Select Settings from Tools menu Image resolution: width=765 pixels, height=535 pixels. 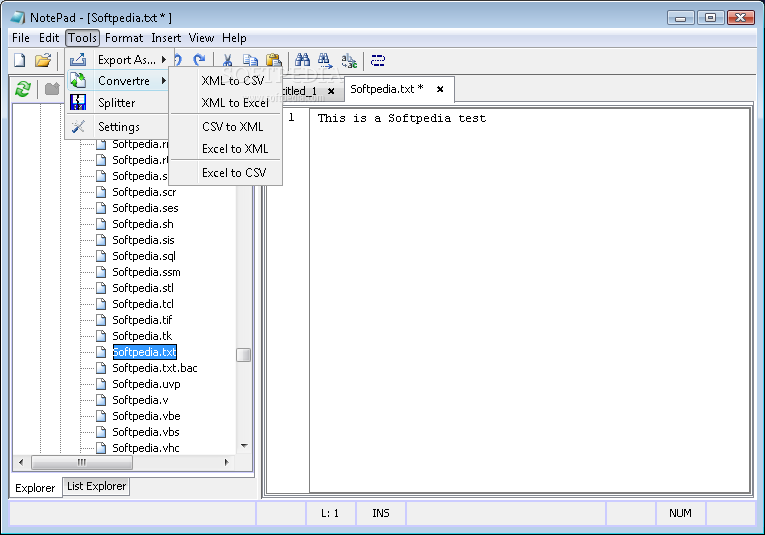(x=117, y=126)
